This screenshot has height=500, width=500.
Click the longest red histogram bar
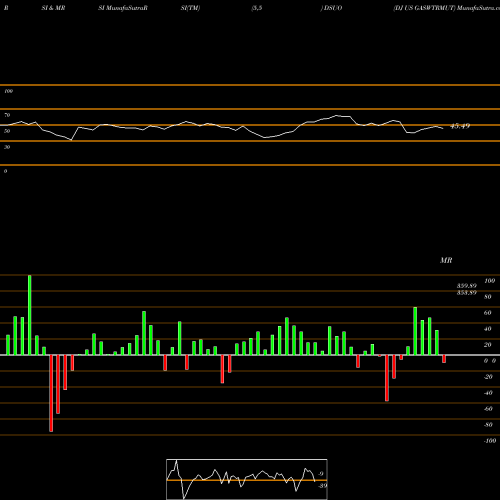[51, 393]
